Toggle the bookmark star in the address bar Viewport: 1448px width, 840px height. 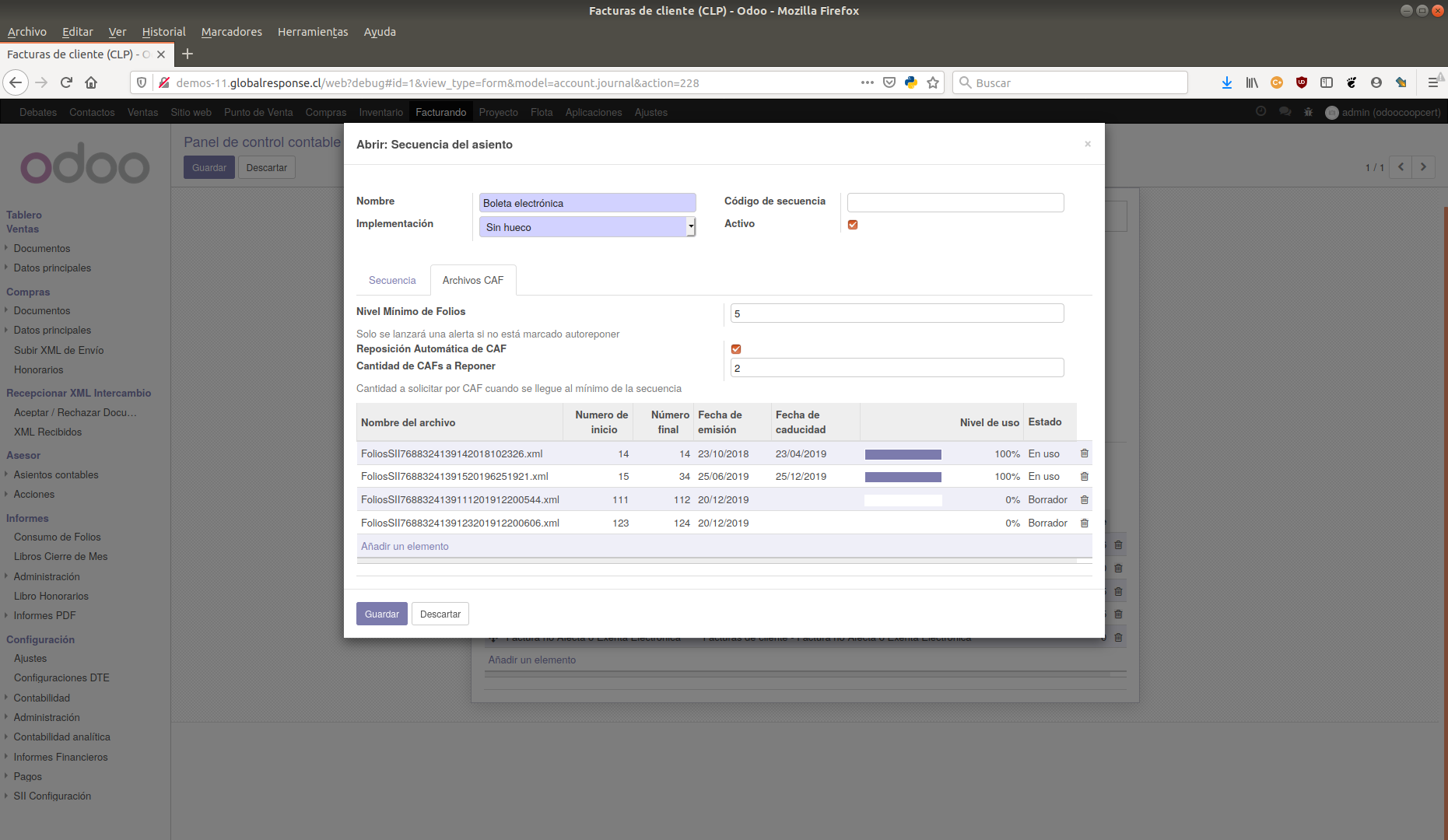coord(932,82)
